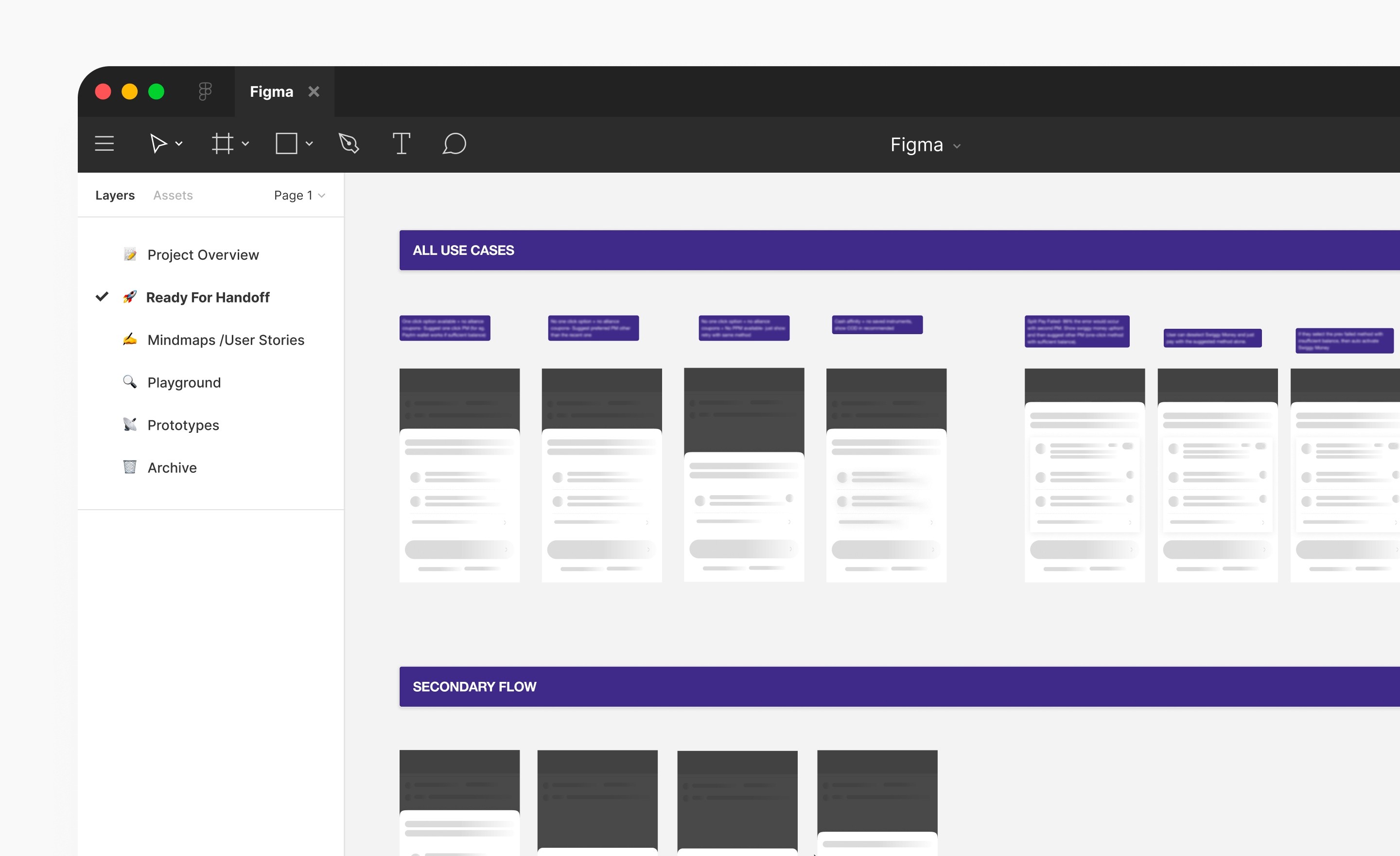Select the Text tool

click(x=401, y=144)
